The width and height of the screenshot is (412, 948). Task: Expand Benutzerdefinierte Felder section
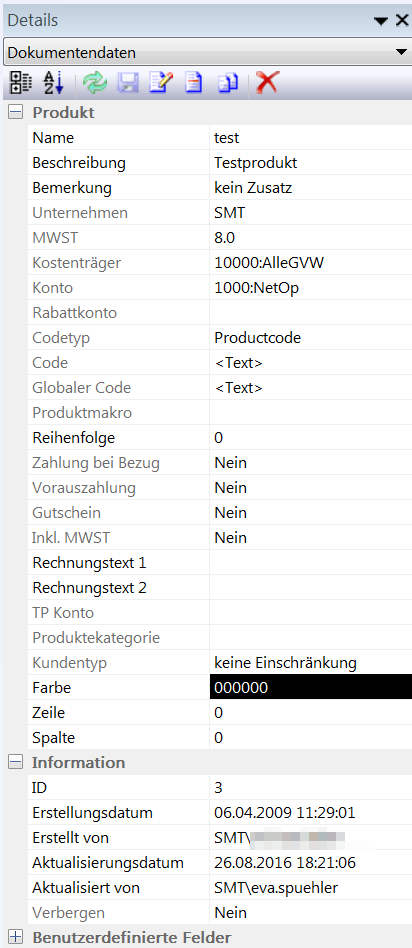point(15,938)
